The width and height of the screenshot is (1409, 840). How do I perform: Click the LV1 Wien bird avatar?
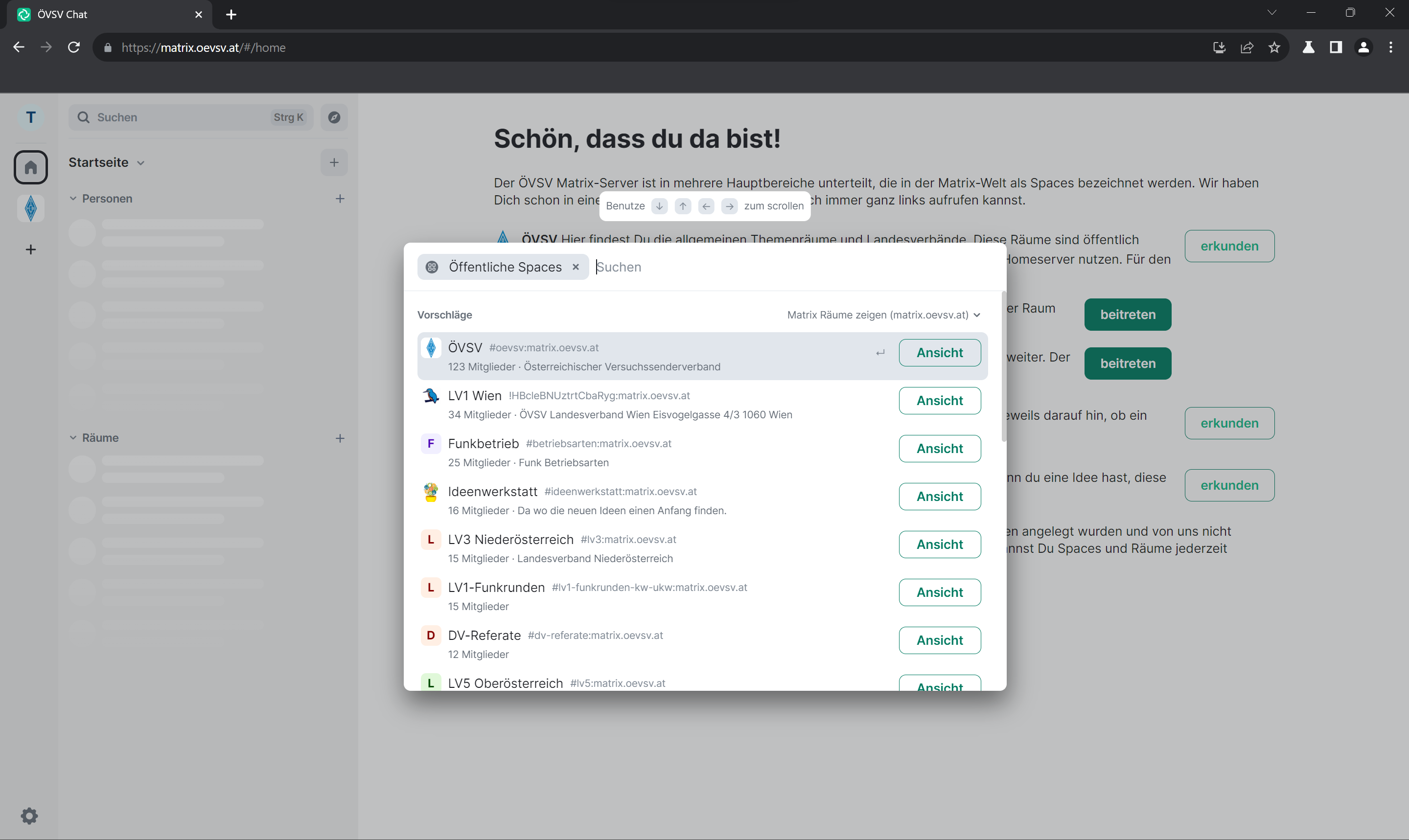[x=431, y=396]
